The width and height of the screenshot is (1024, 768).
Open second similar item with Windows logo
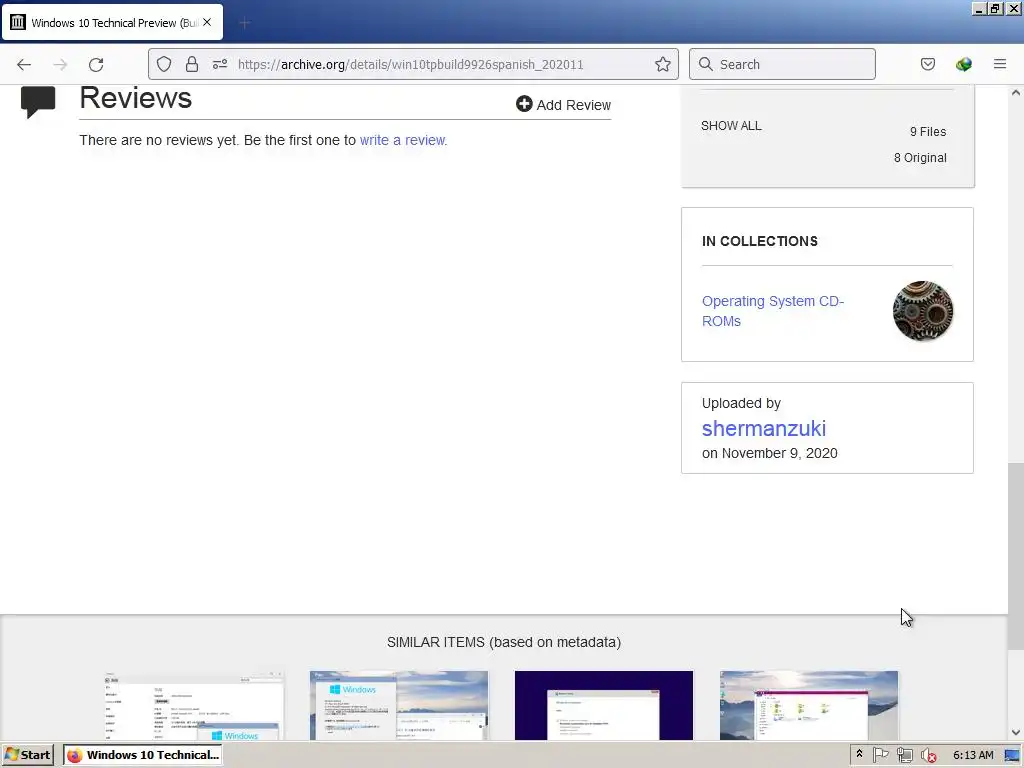[398, 705]
